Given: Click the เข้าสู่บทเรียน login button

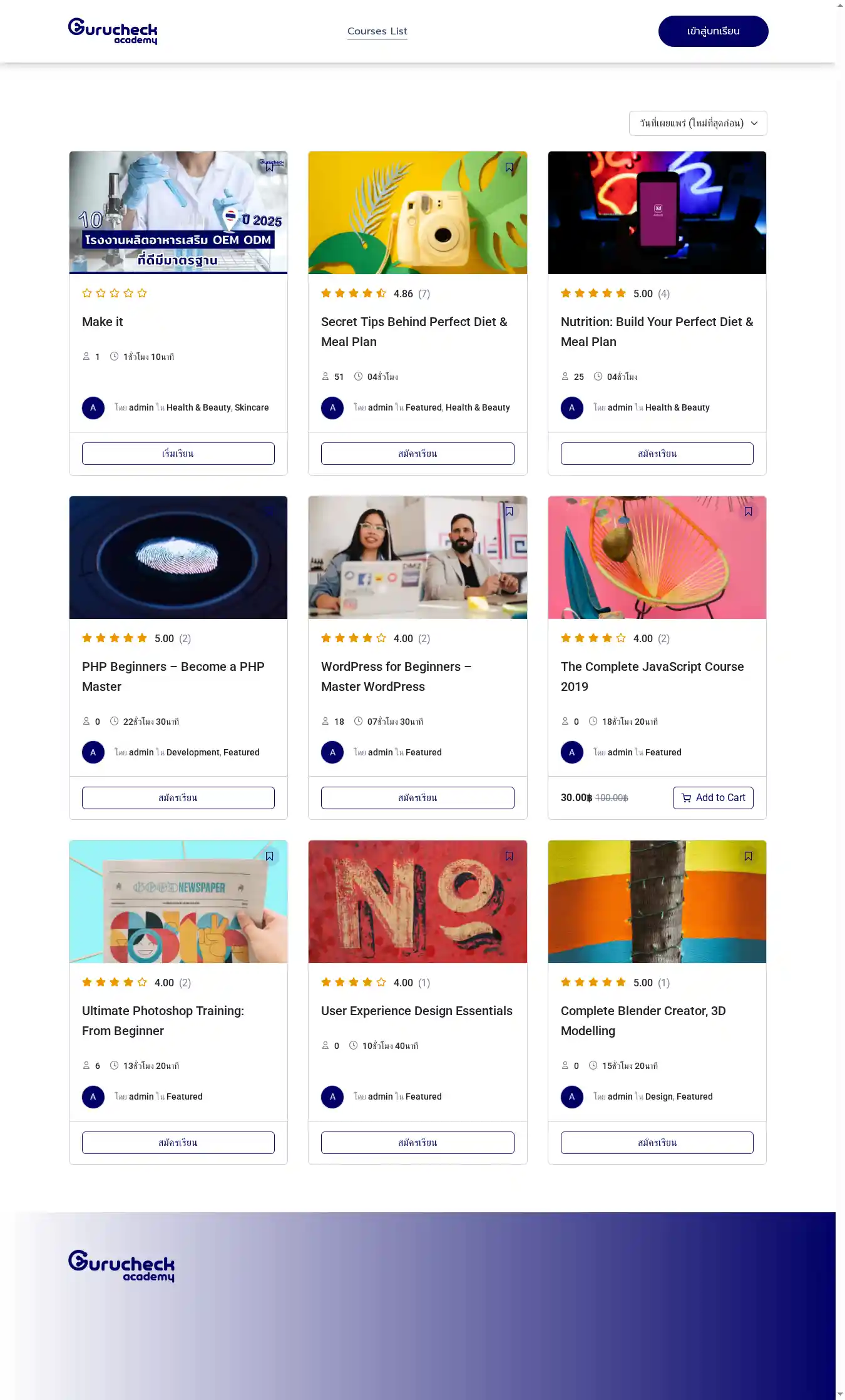Looking at the screenshot, I should click(x=713, y=31).
